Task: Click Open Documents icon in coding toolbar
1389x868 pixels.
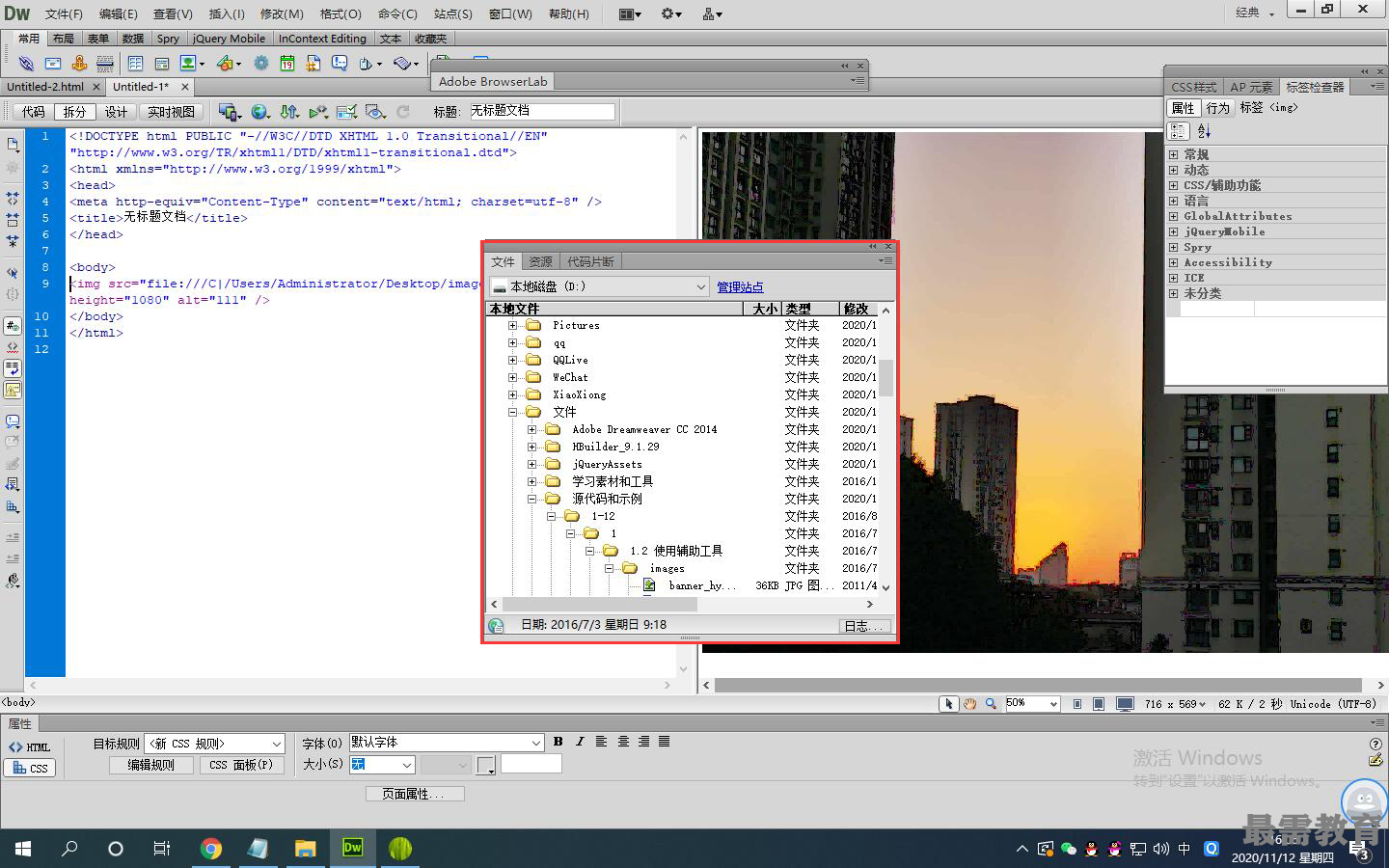Action: point(13,145)
